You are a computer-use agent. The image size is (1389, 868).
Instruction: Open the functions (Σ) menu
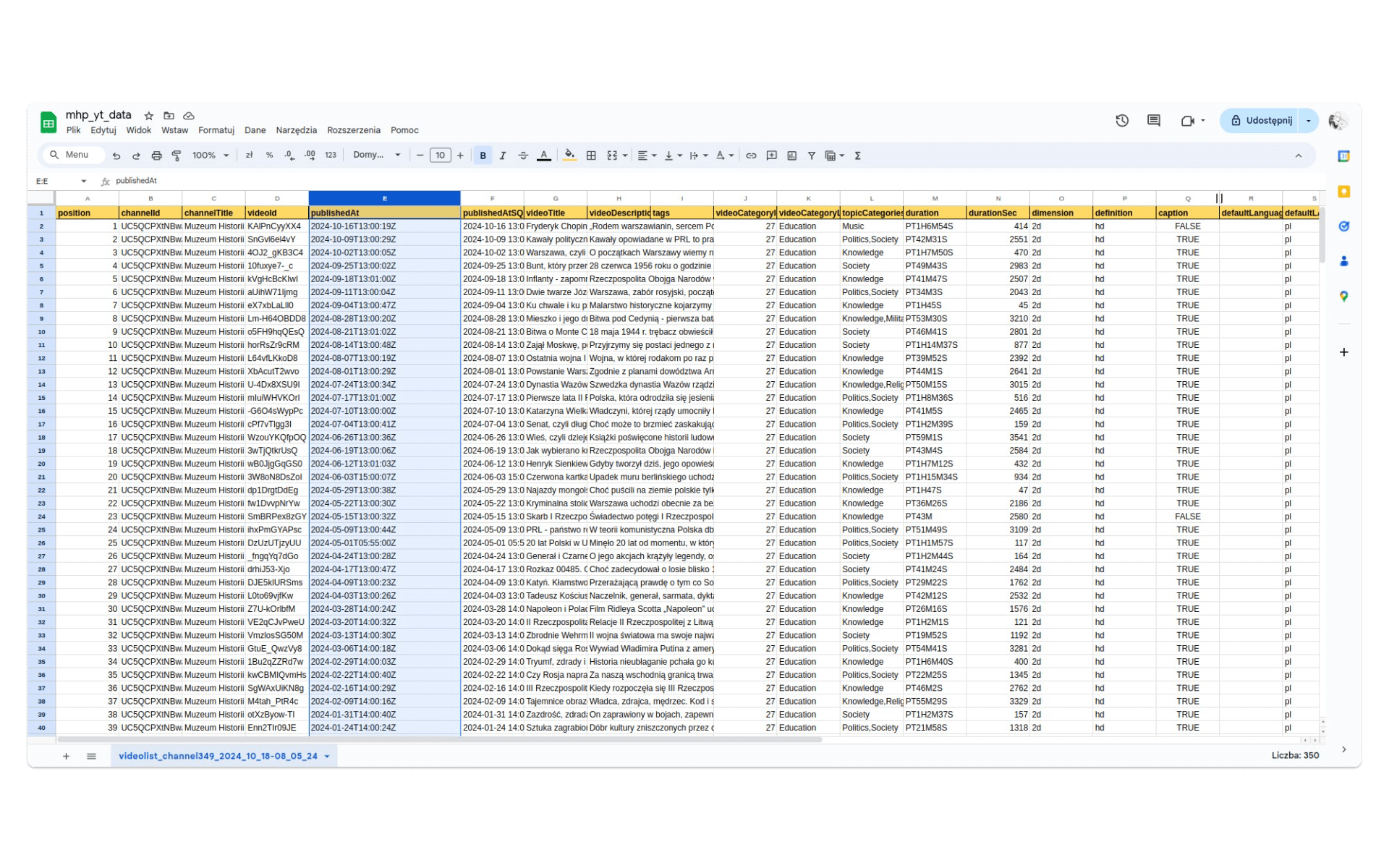coord(858,155)
